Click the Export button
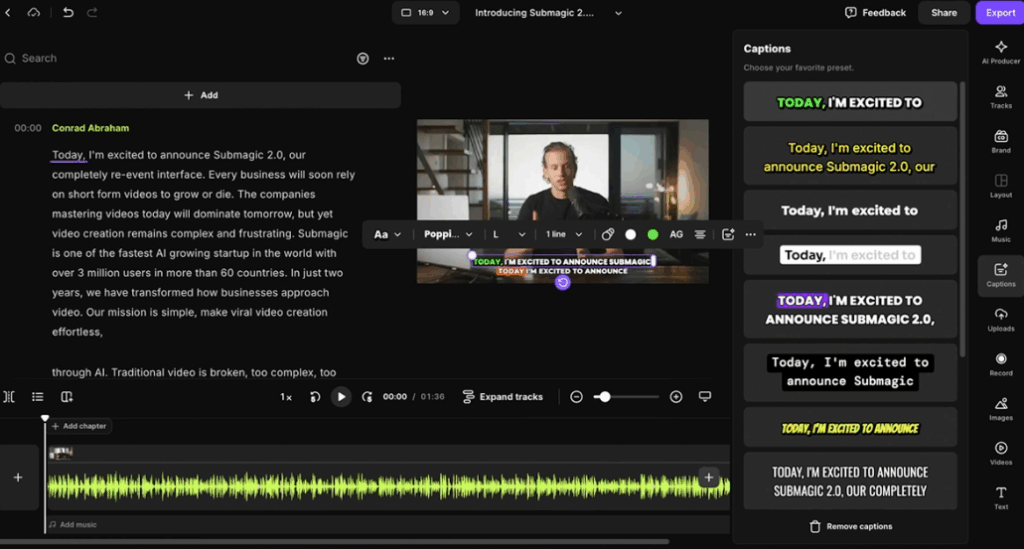 click(x=1000, y=12)
